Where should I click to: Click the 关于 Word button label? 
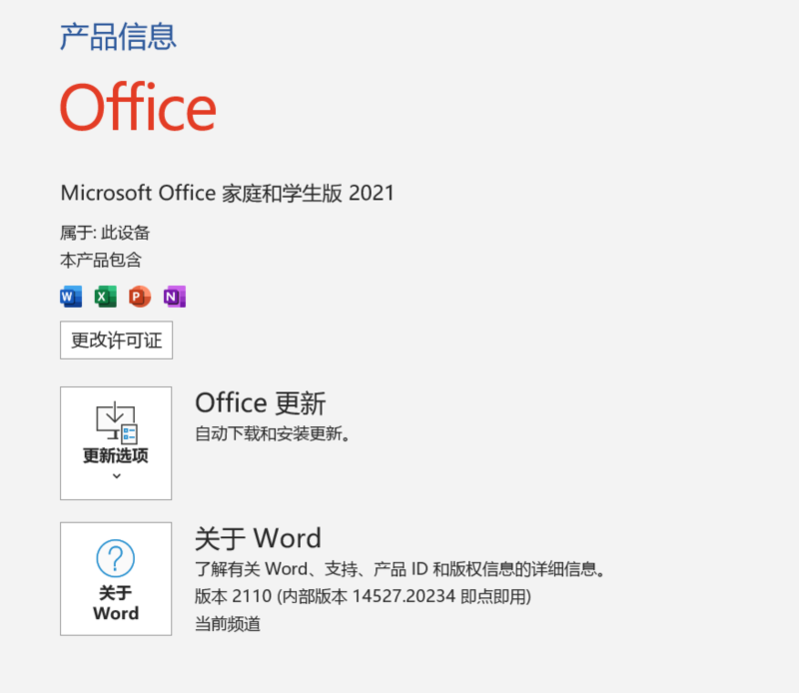(x=116, y=603)
